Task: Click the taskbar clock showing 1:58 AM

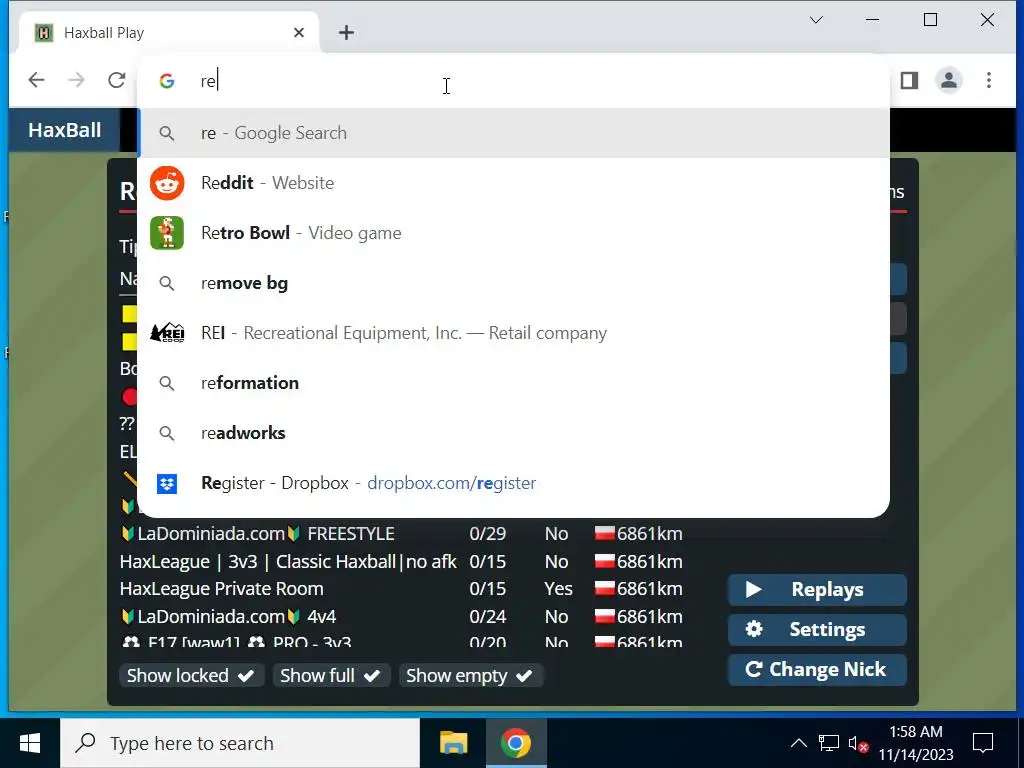Action: [916, 743]
